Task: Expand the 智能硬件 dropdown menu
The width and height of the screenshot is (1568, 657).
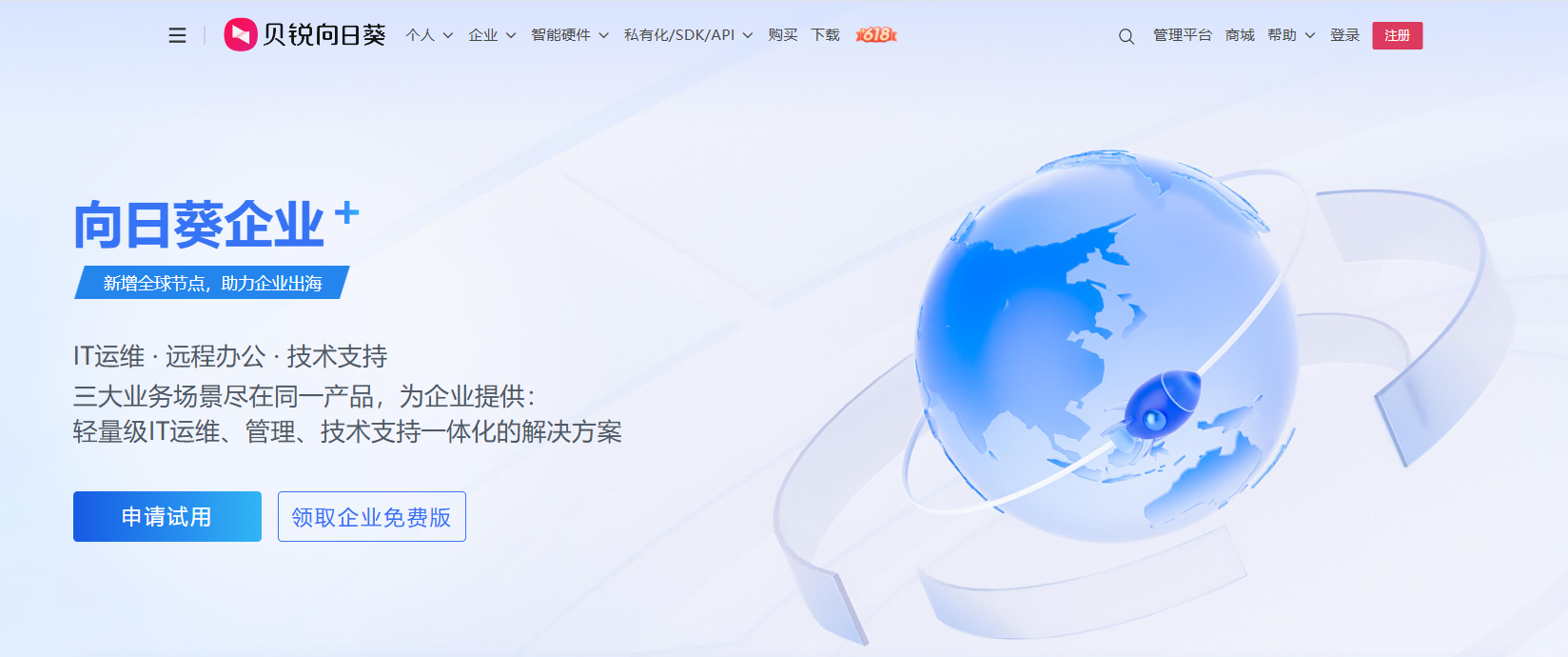Action: 570,35
